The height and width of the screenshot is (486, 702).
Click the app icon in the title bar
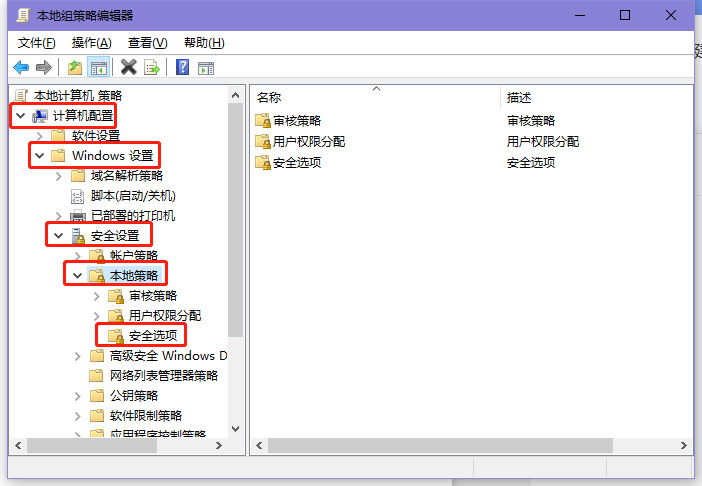[x=23, y=16]
